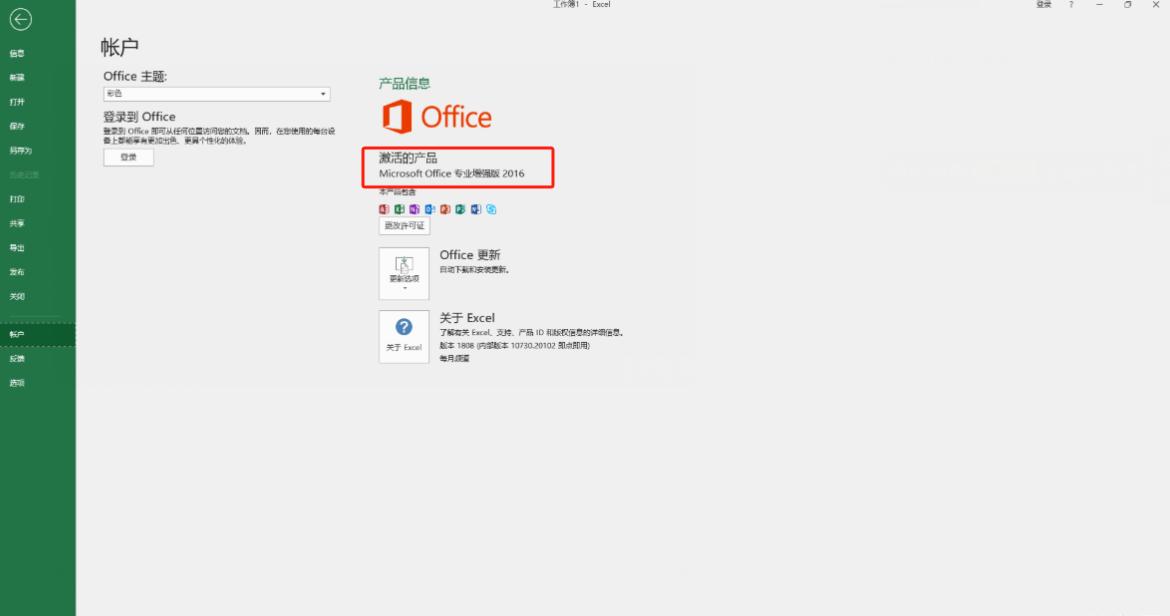Click the 工作簿1 - Excel window title

tap(581, 4)
